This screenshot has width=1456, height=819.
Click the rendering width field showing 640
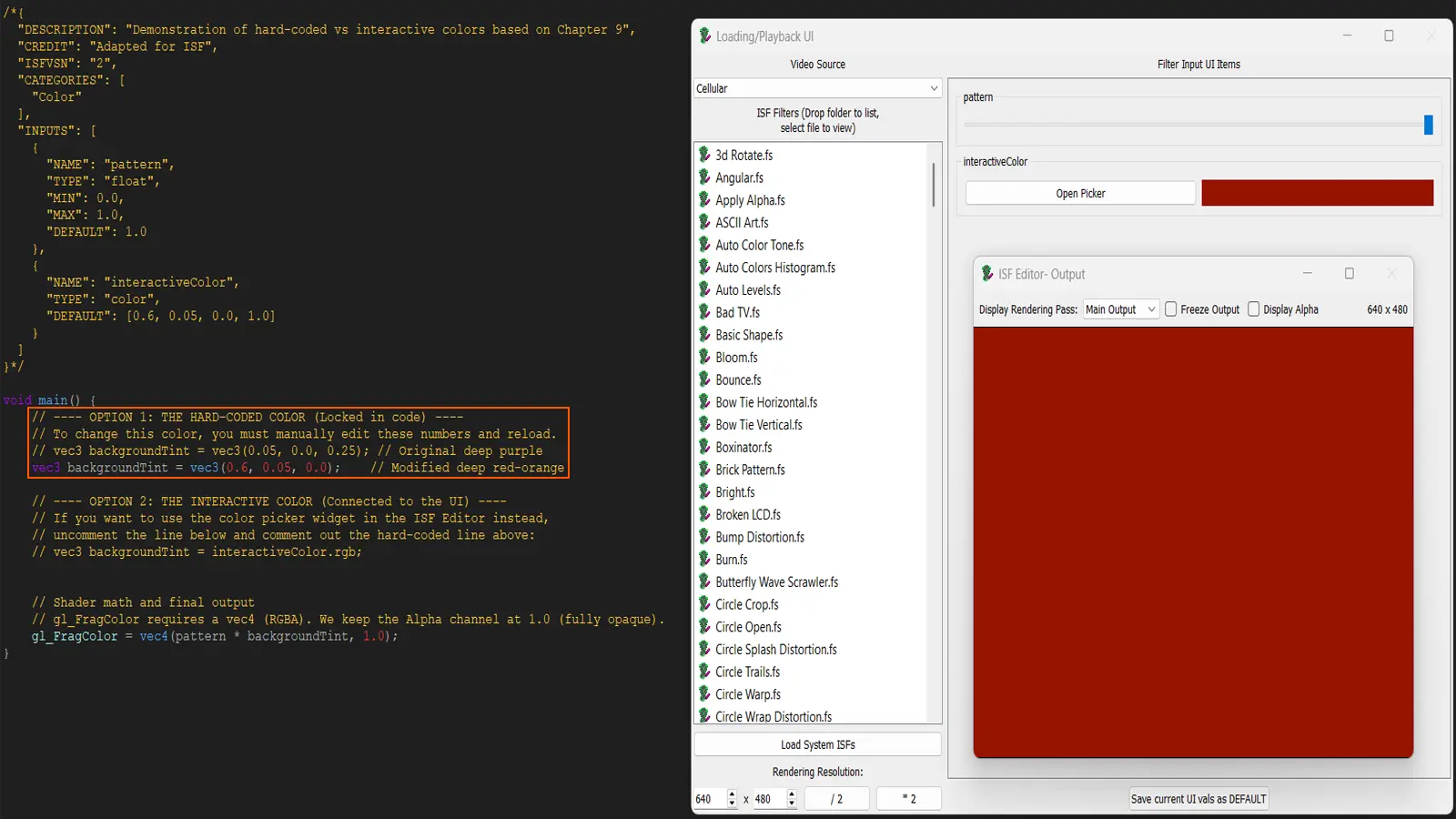(x=710, y=799)
